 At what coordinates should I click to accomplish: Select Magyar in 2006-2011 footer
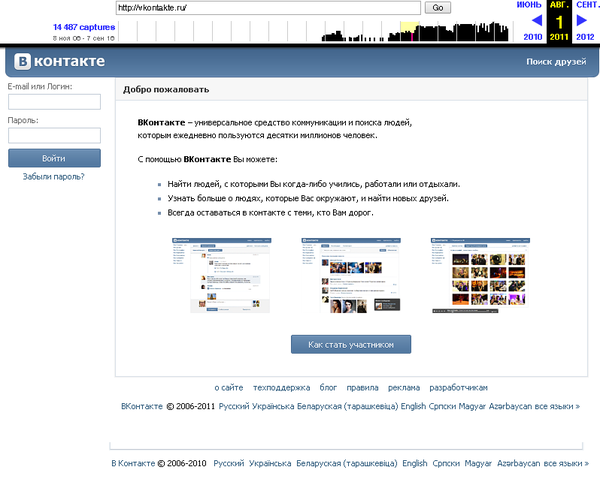[472, 406]
